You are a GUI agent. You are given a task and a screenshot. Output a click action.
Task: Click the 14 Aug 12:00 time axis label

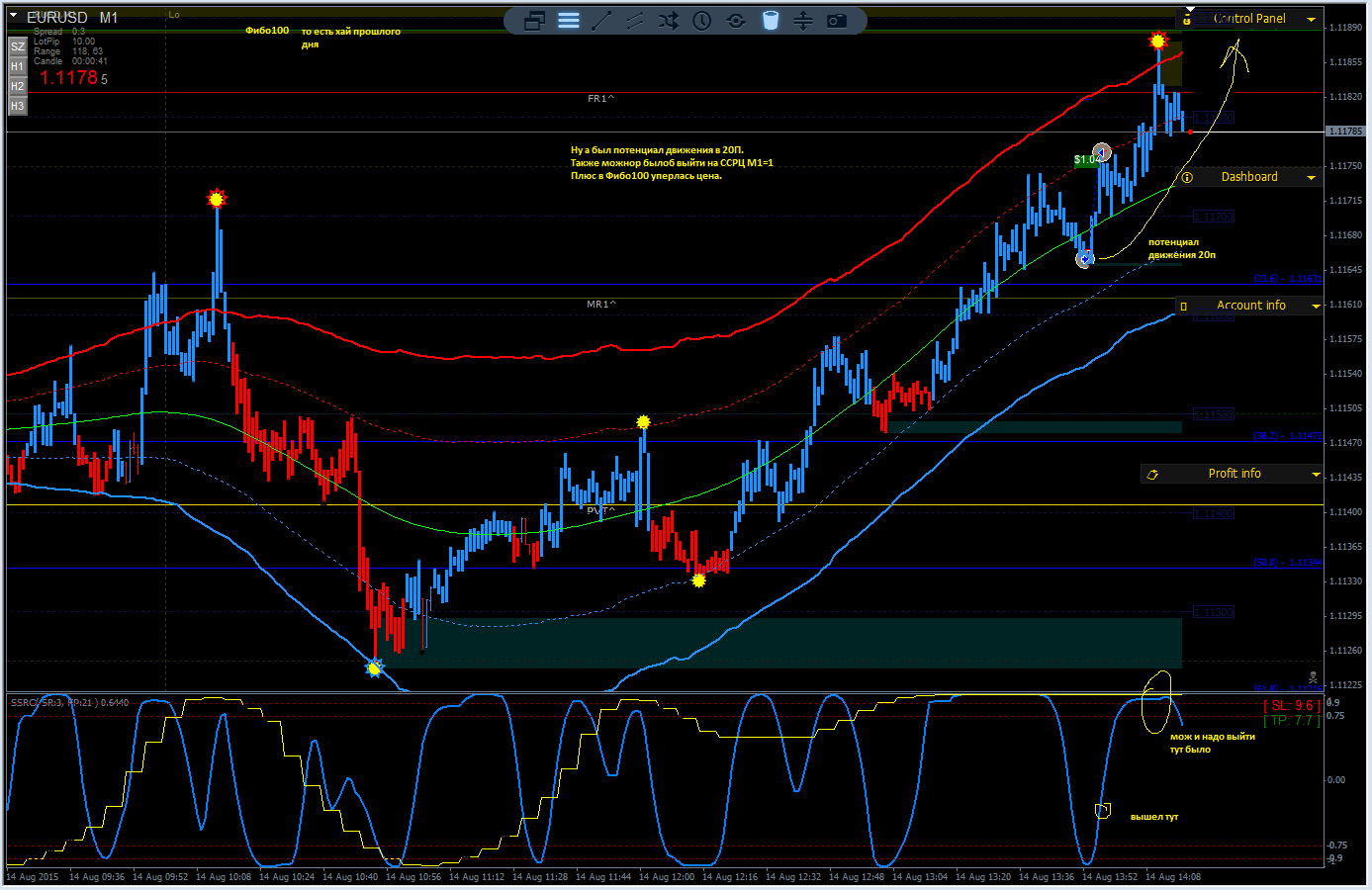[x=669, y=877]
